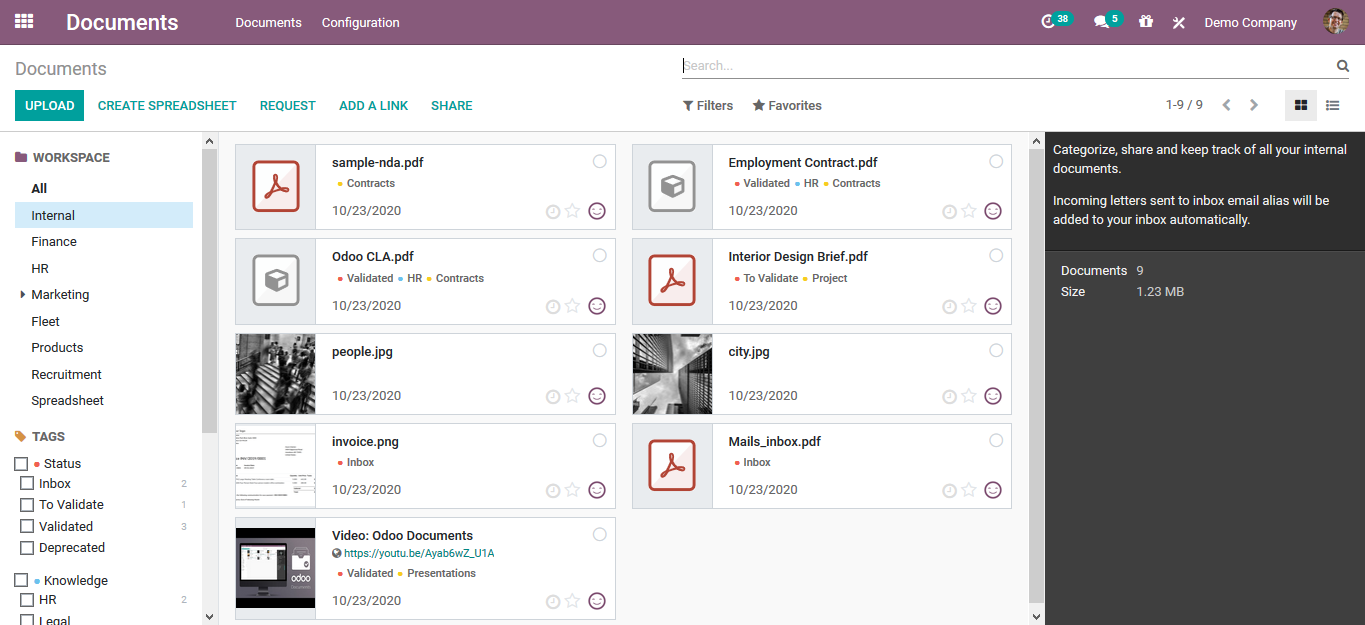Screen dimensions: 1365x625
Task: Click the Share button
Action: (452, 105)
